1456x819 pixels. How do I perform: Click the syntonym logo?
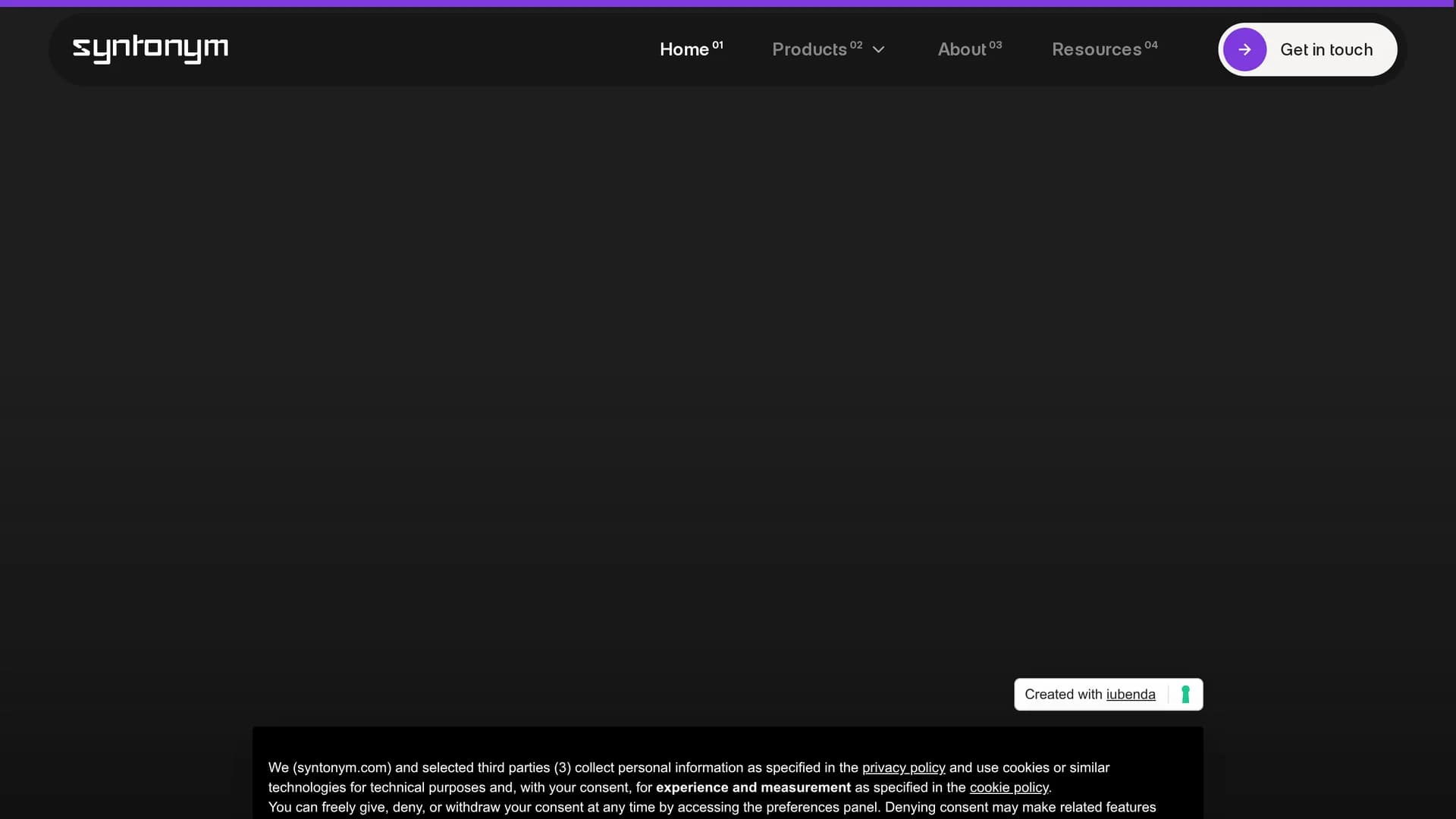(x=150, y=49)
